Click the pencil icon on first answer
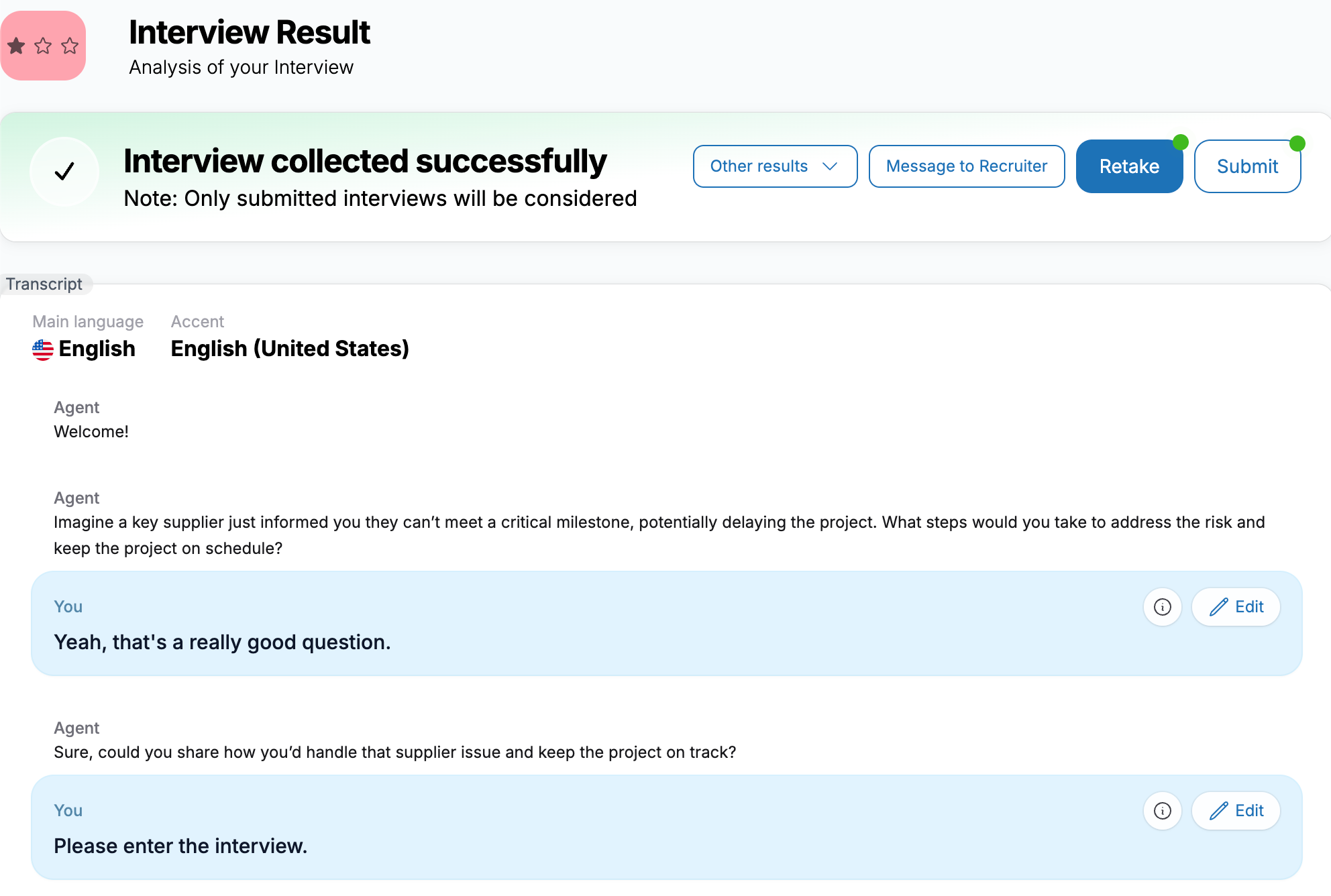 point(1219,607)
